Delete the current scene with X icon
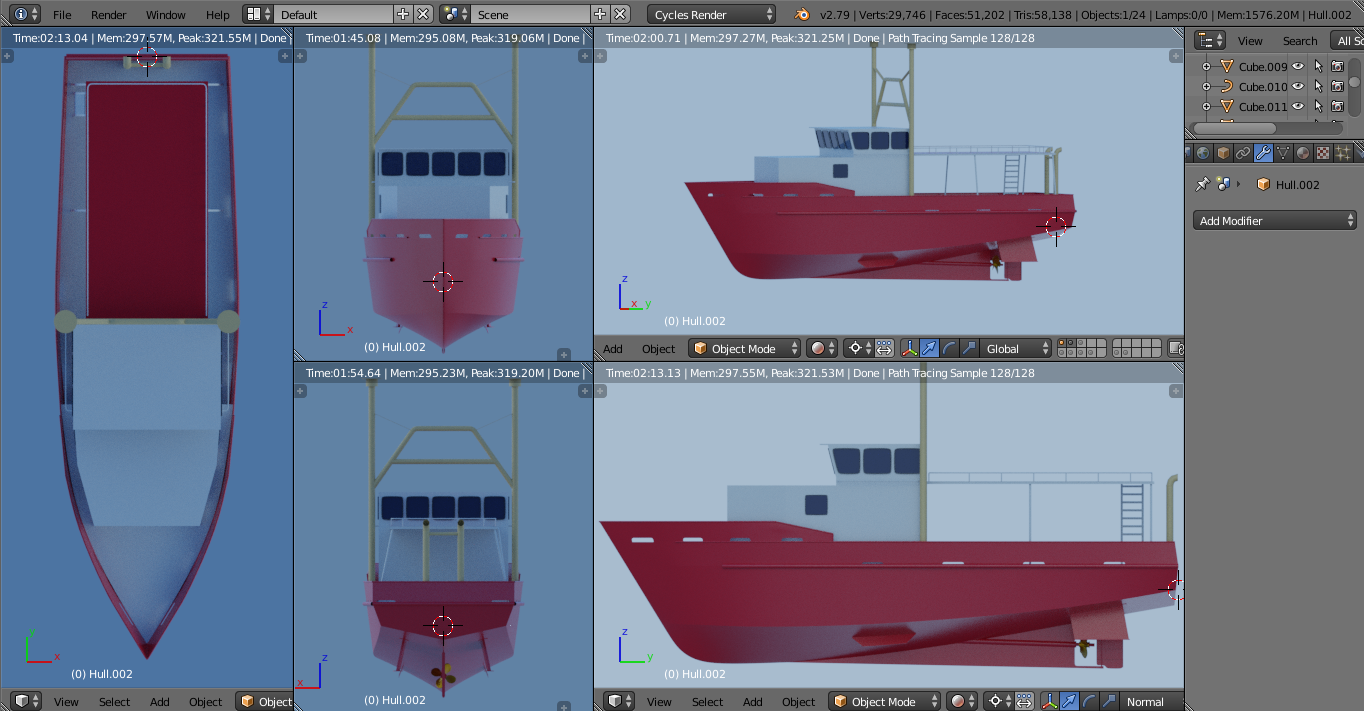Screen dimensions: 1364x711 [x=621, y=14]
